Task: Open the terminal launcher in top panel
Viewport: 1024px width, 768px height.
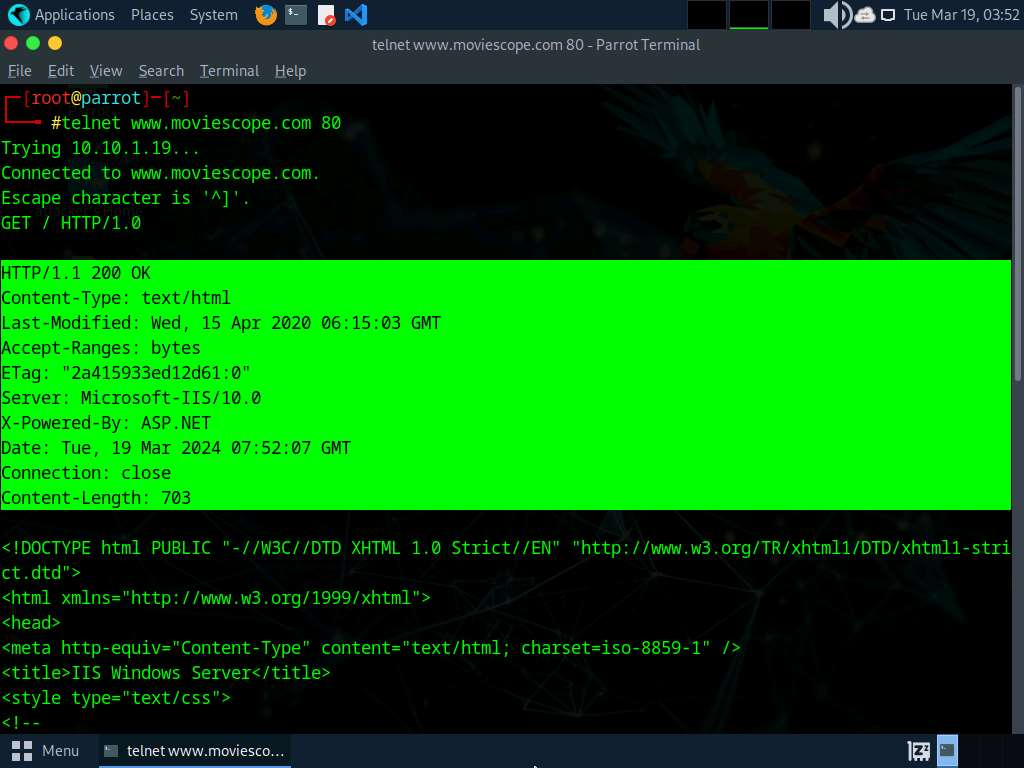Action: click(296, 14)
